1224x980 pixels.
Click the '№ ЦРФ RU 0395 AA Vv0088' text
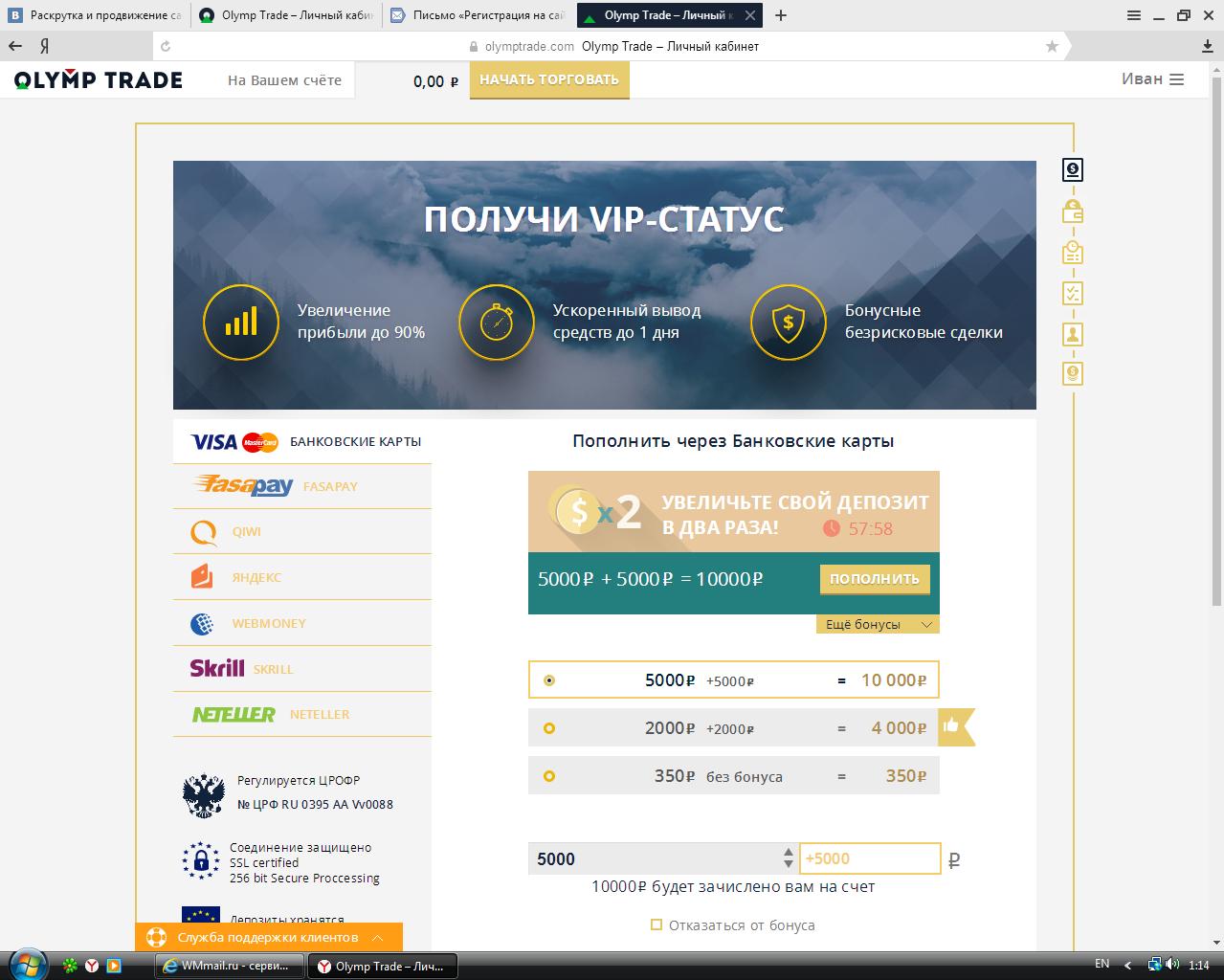tap(315, 804)
